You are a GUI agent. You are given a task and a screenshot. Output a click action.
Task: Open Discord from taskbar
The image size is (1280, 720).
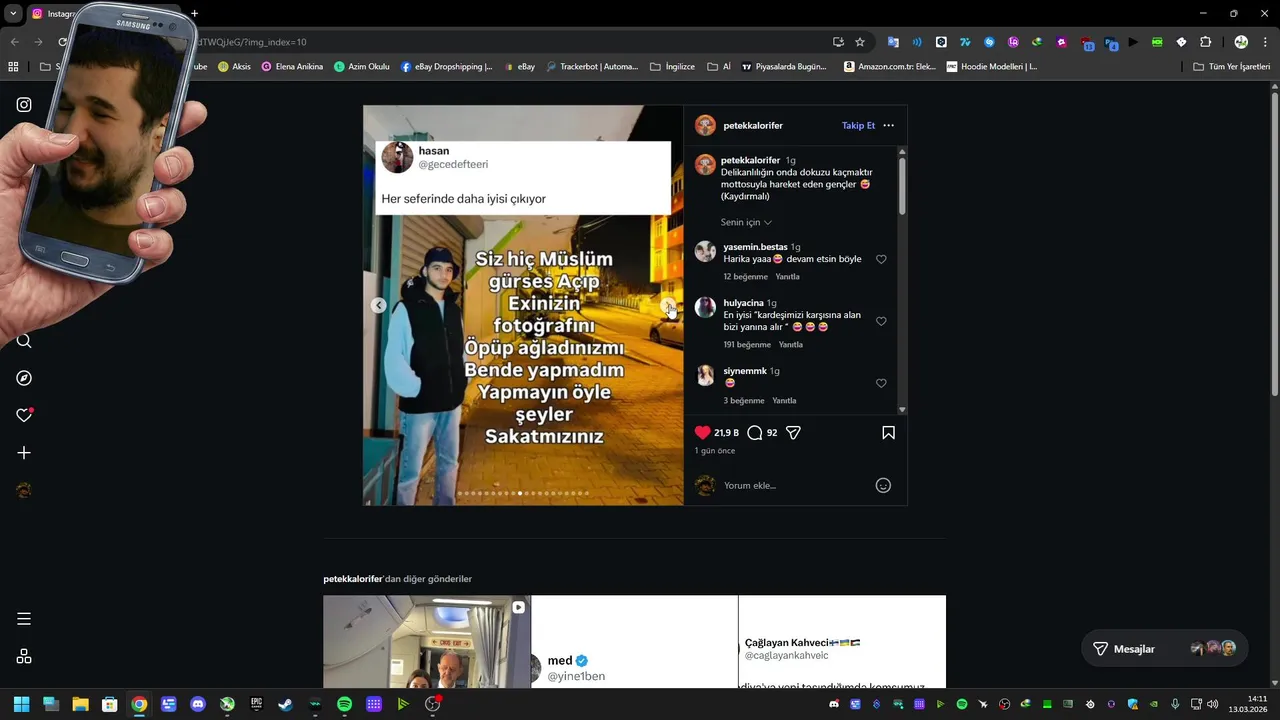pos(198,704)
